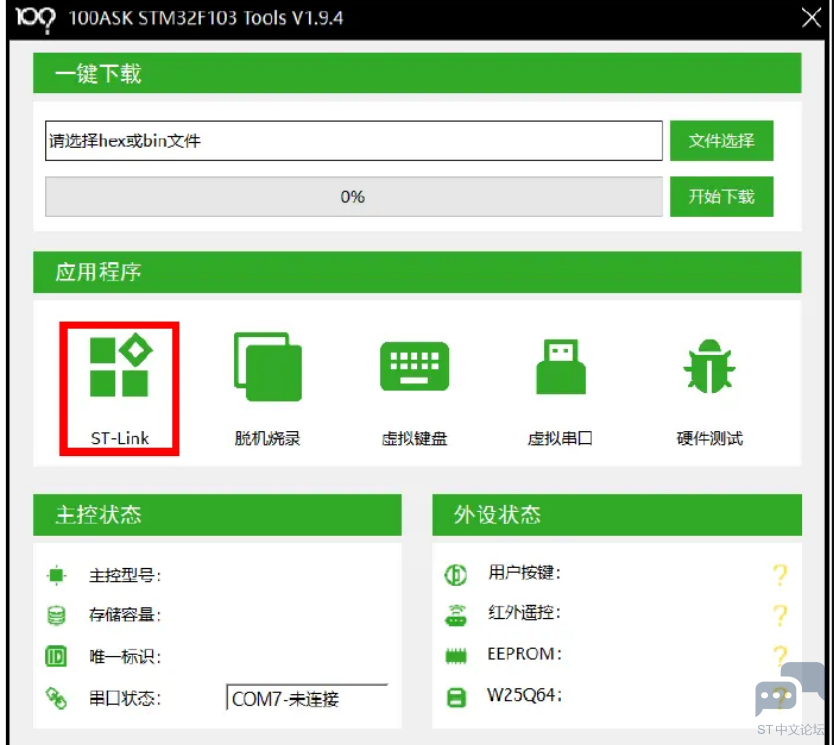Screen dimensions: 834x745
Task: Click the database icon beside 存储容量
Action: click(x=56, y=615)
